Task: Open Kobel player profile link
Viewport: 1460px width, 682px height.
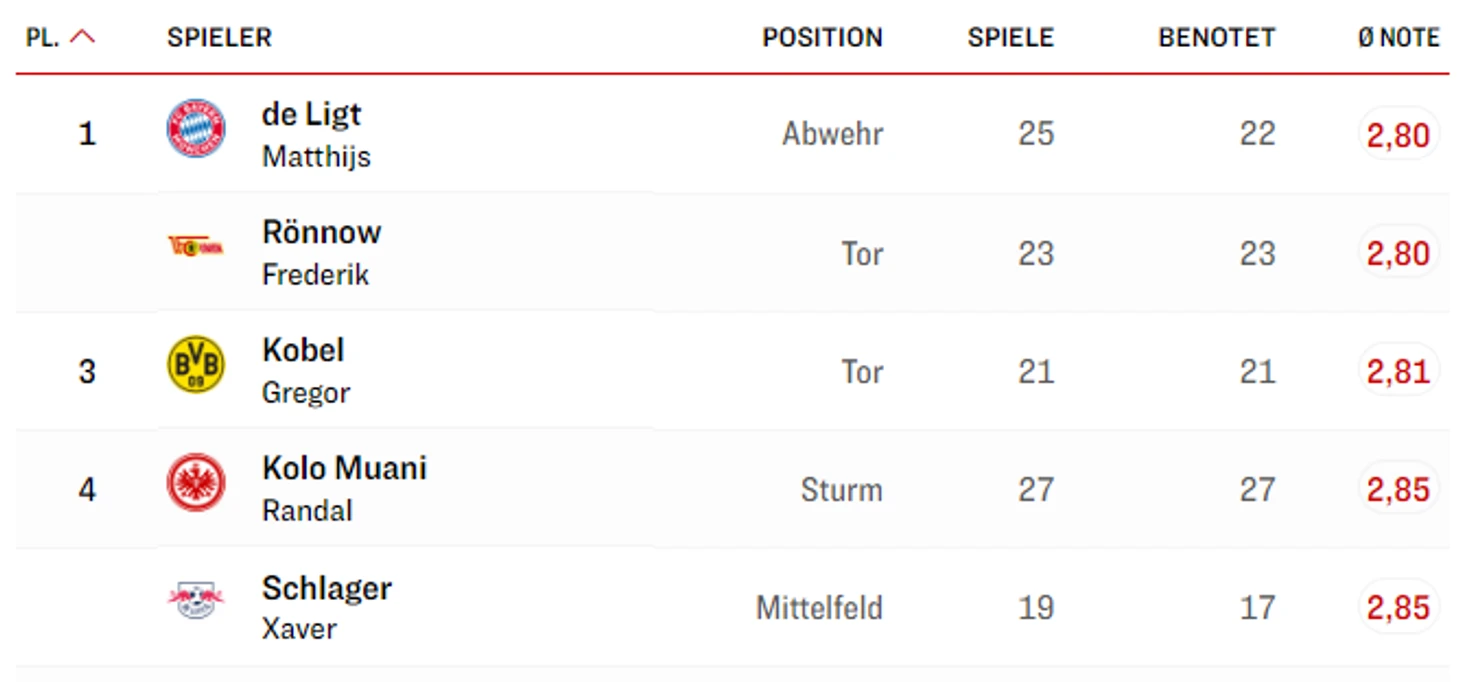Action: point(303,350)
